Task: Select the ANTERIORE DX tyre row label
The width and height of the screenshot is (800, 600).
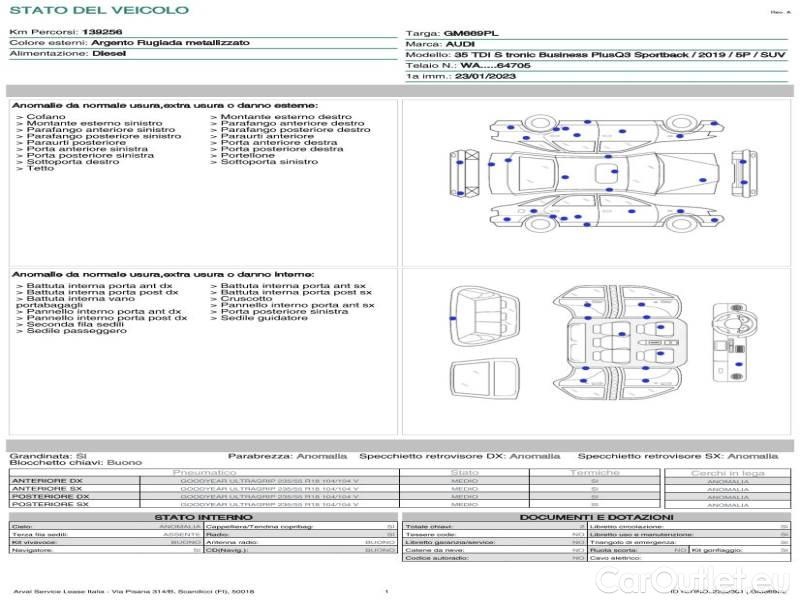Action: 47,481
